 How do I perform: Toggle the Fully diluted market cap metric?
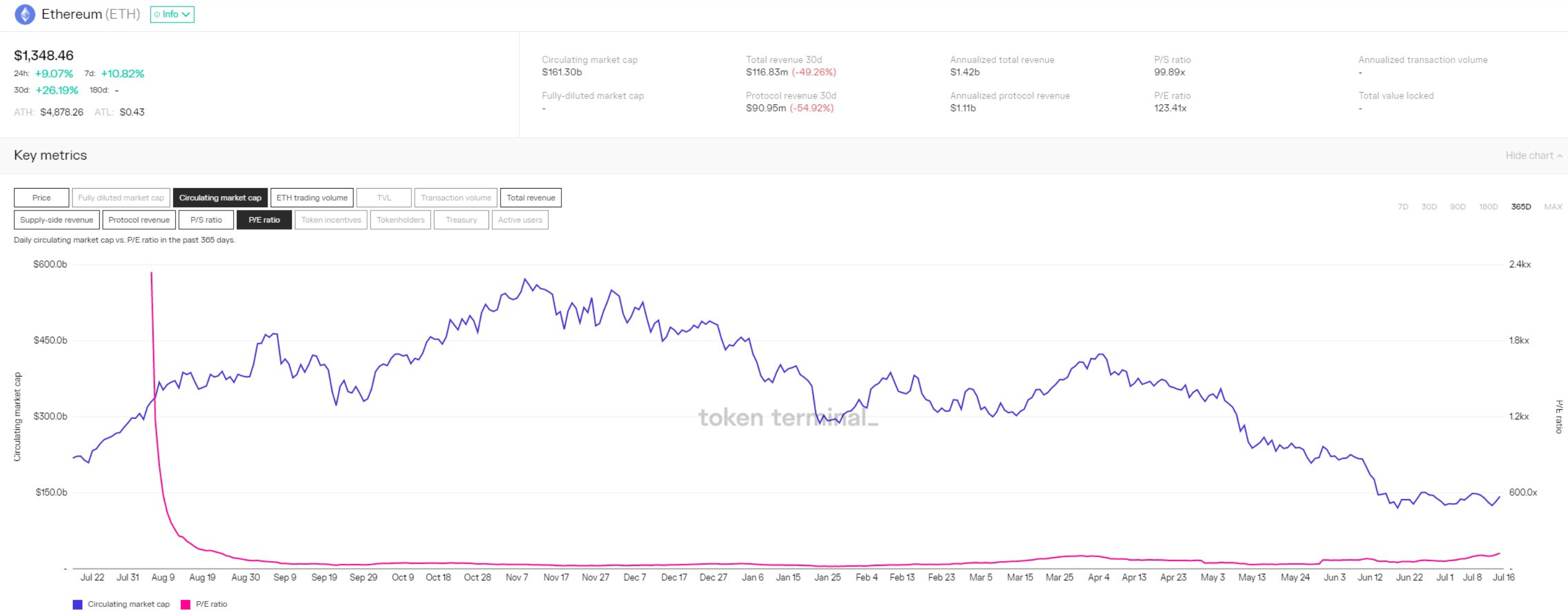[x=121, y=198]
